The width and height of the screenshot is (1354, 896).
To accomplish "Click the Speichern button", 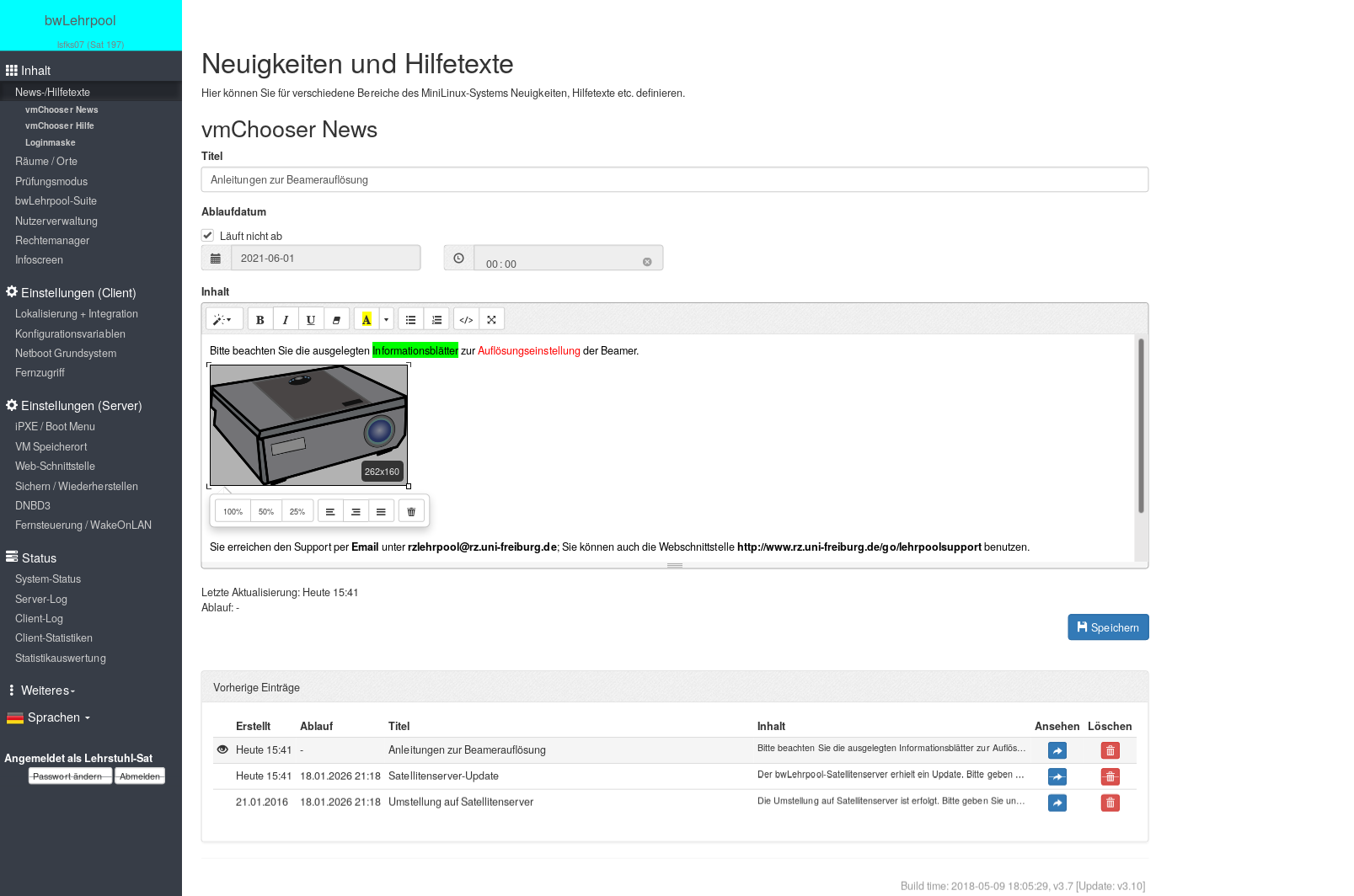I will pos(1108,627).
